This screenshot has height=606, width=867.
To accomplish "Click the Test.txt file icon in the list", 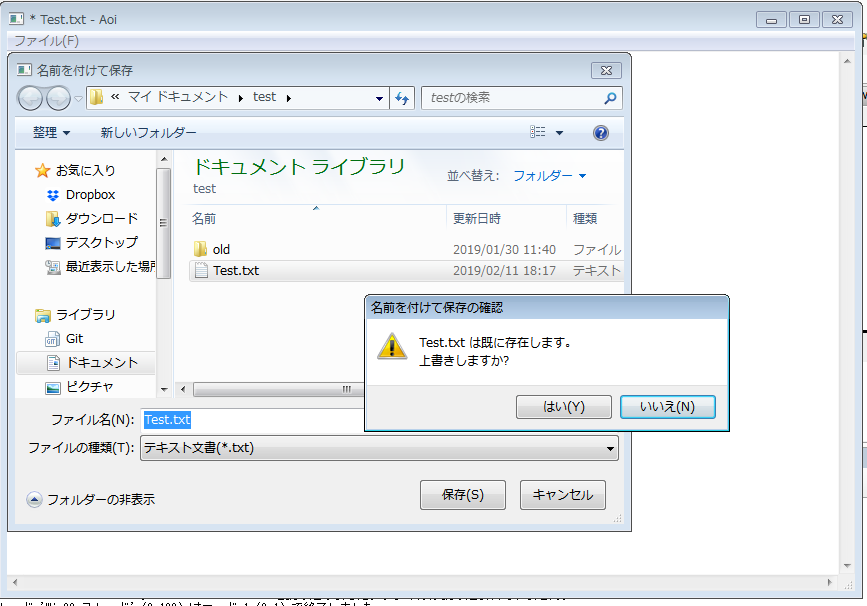I will (201, 270).
